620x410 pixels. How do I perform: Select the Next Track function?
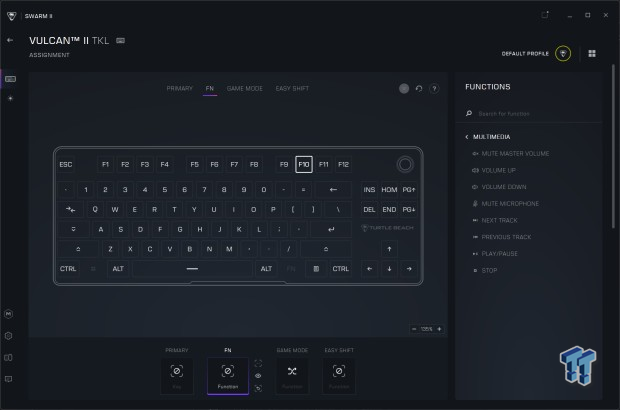point(495,220)
